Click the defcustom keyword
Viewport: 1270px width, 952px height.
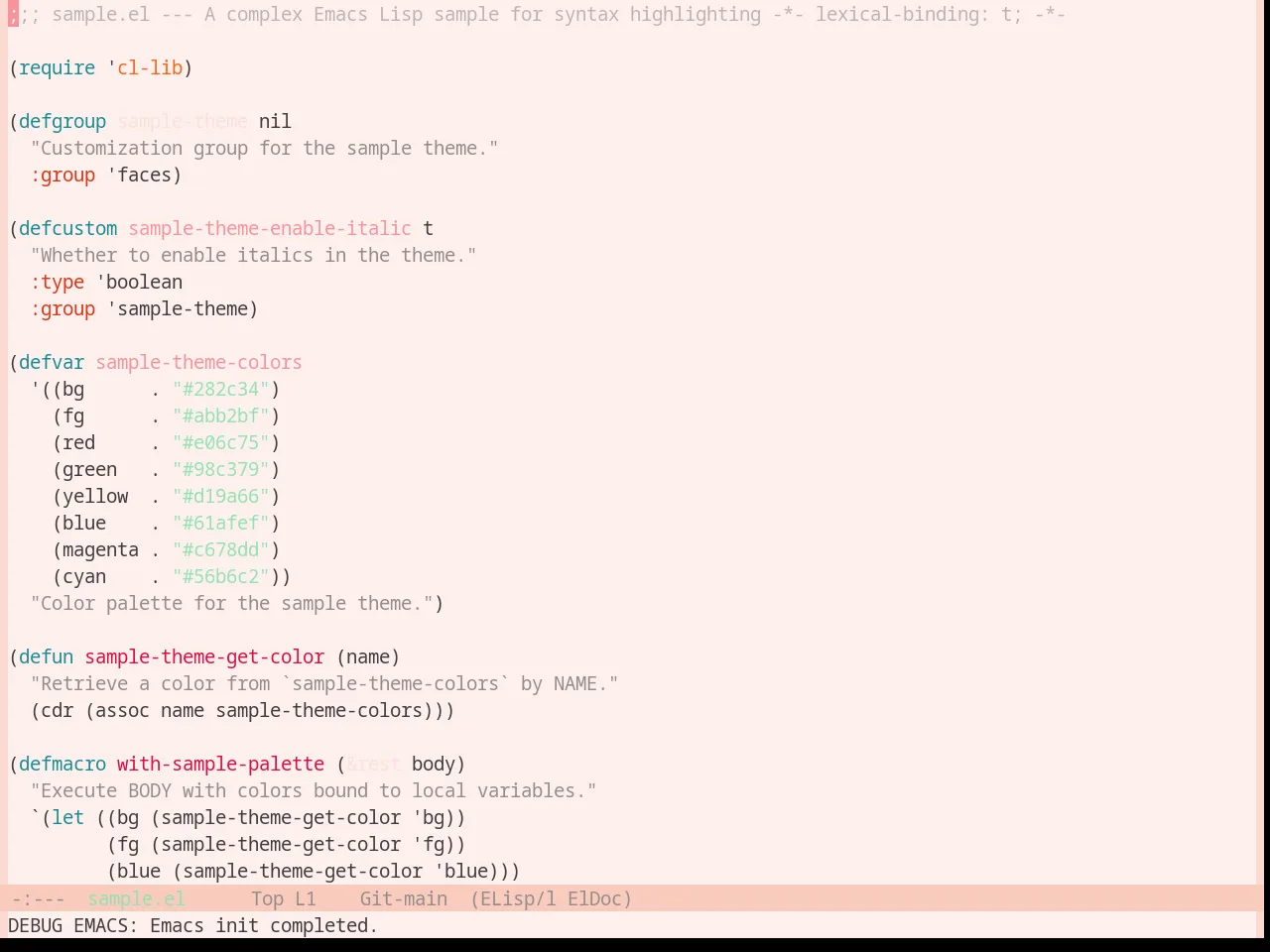tap(67, 228)
